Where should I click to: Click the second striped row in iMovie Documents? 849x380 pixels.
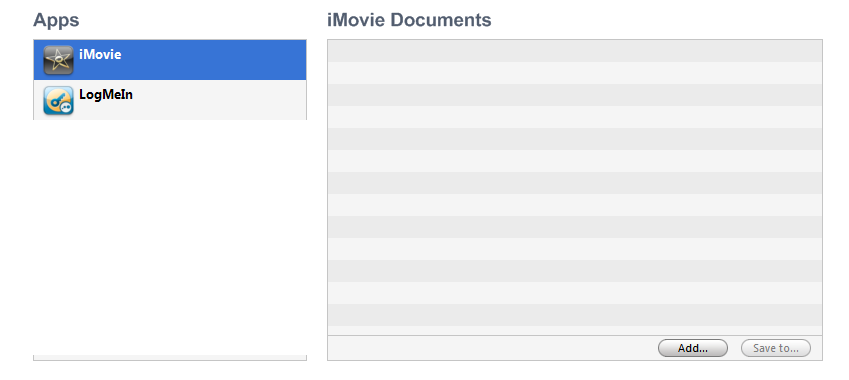pyautogui.click(x=574, y=73)
